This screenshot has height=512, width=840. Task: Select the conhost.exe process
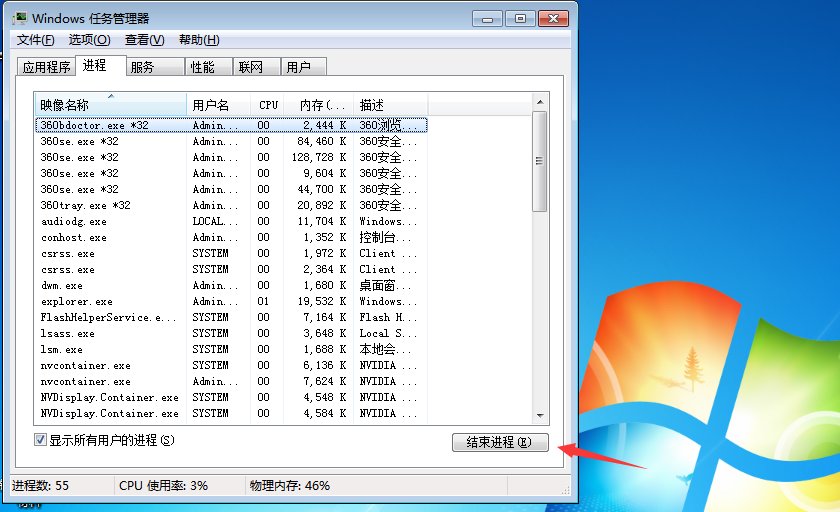(231, 237)
